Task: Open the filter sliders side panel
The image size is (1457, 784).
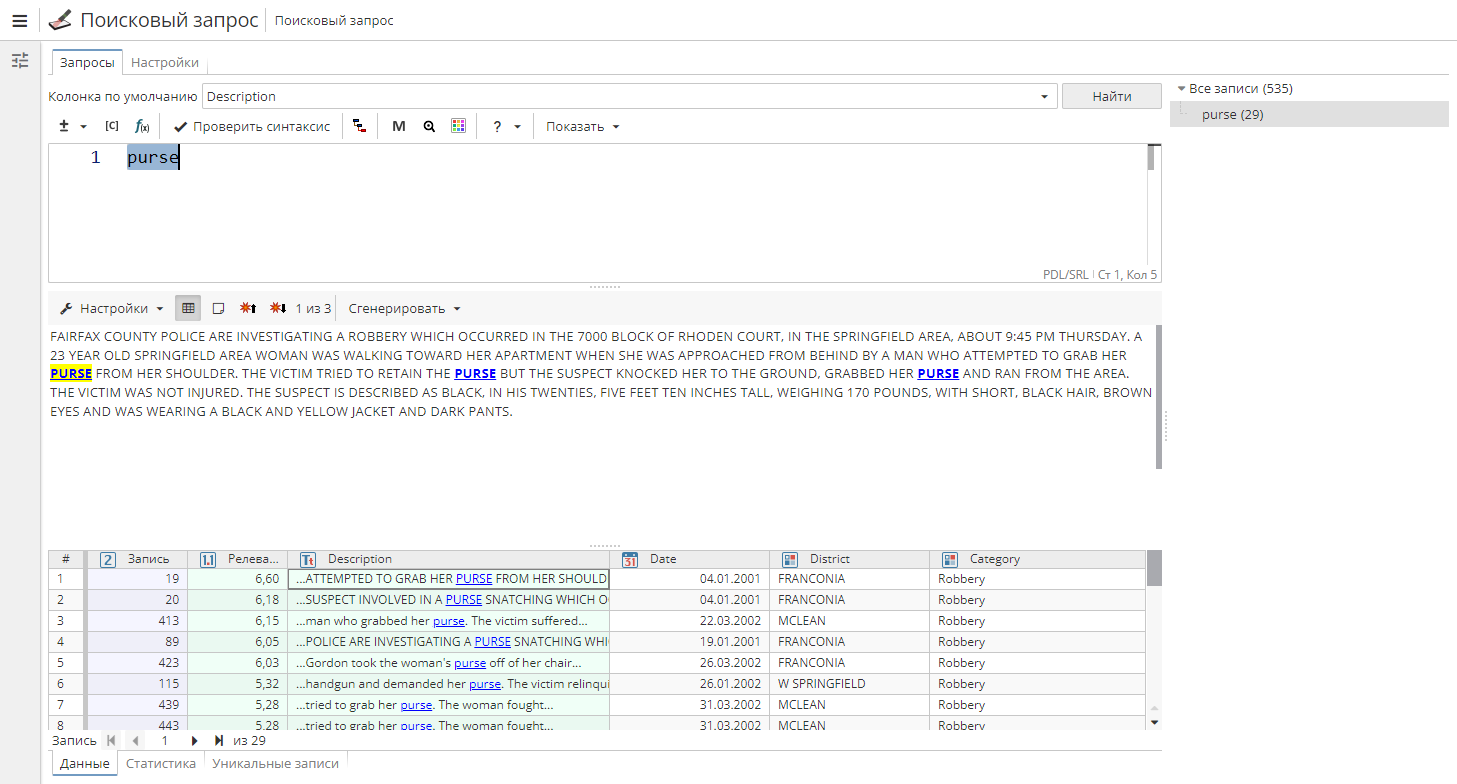Action: pyautogui.click(x=20, y=61)
